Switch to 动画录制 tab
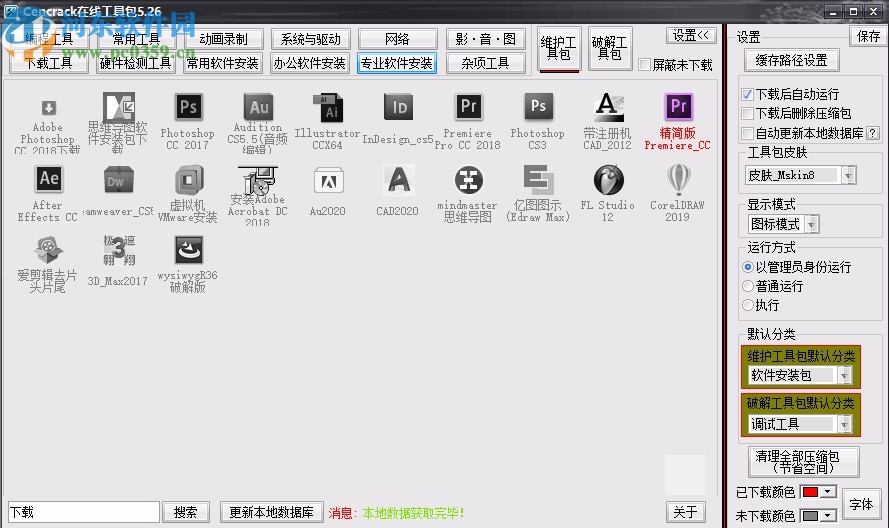Screen dimensions: 889x528 223,39
